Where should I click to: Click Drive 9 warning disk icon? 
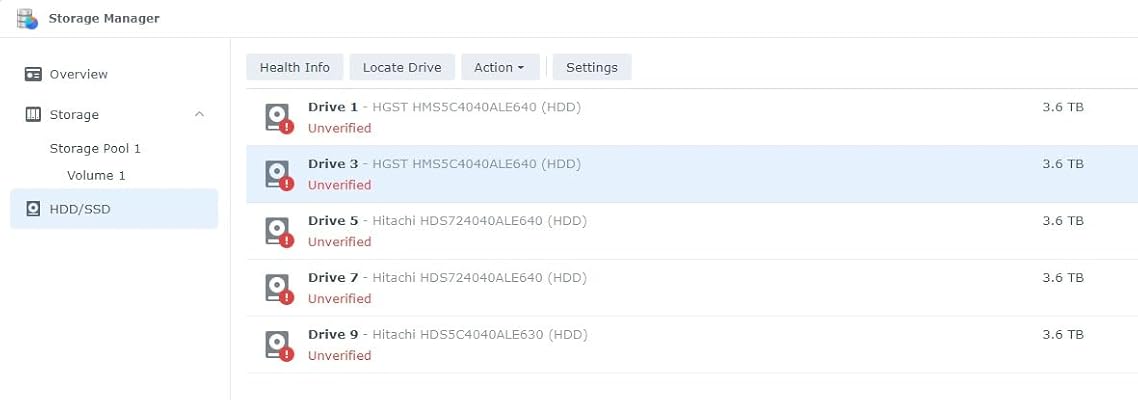[x=278, y=346]
